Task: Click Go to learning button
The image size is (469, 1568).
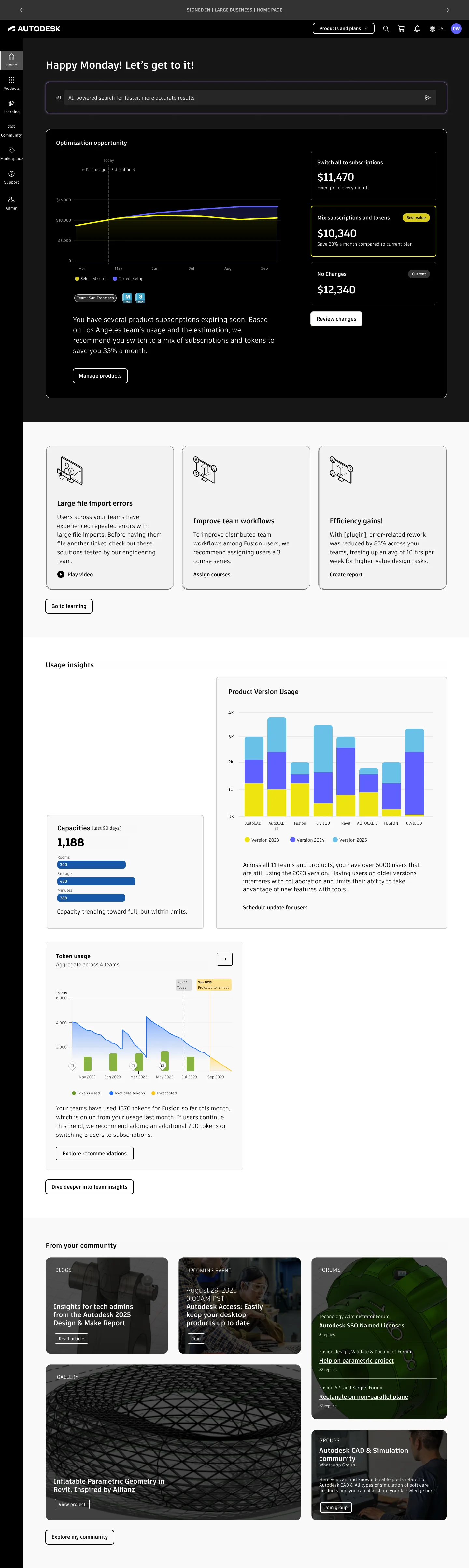Action: (x=69, y=606)
